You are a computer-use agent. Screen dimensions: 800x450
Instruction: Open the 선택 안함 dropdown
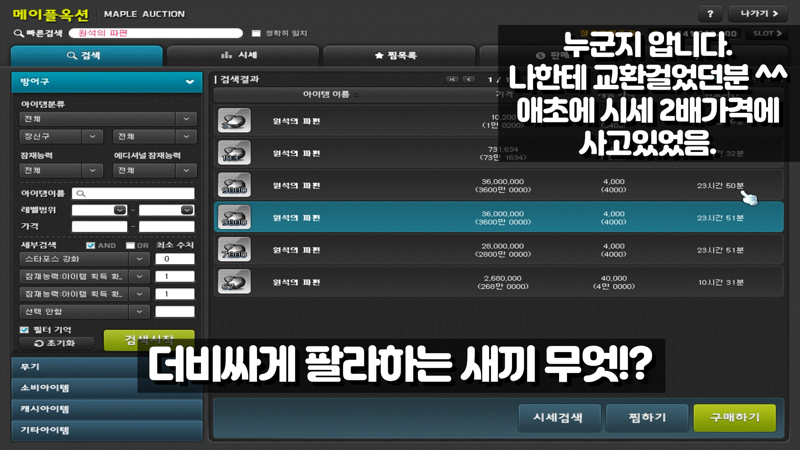tap(84, 311)
